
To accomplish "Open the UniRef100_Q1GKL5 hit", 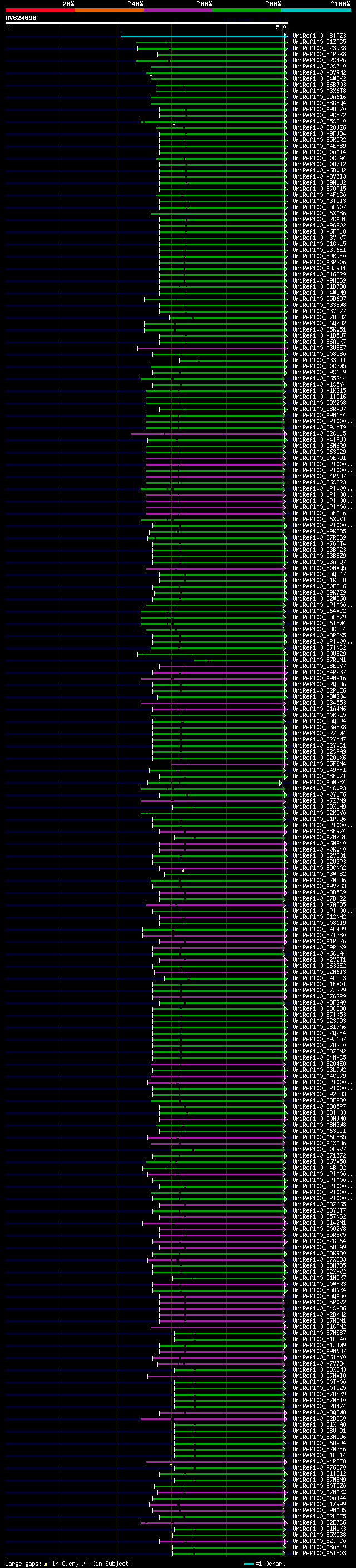I will pos(319,244).
